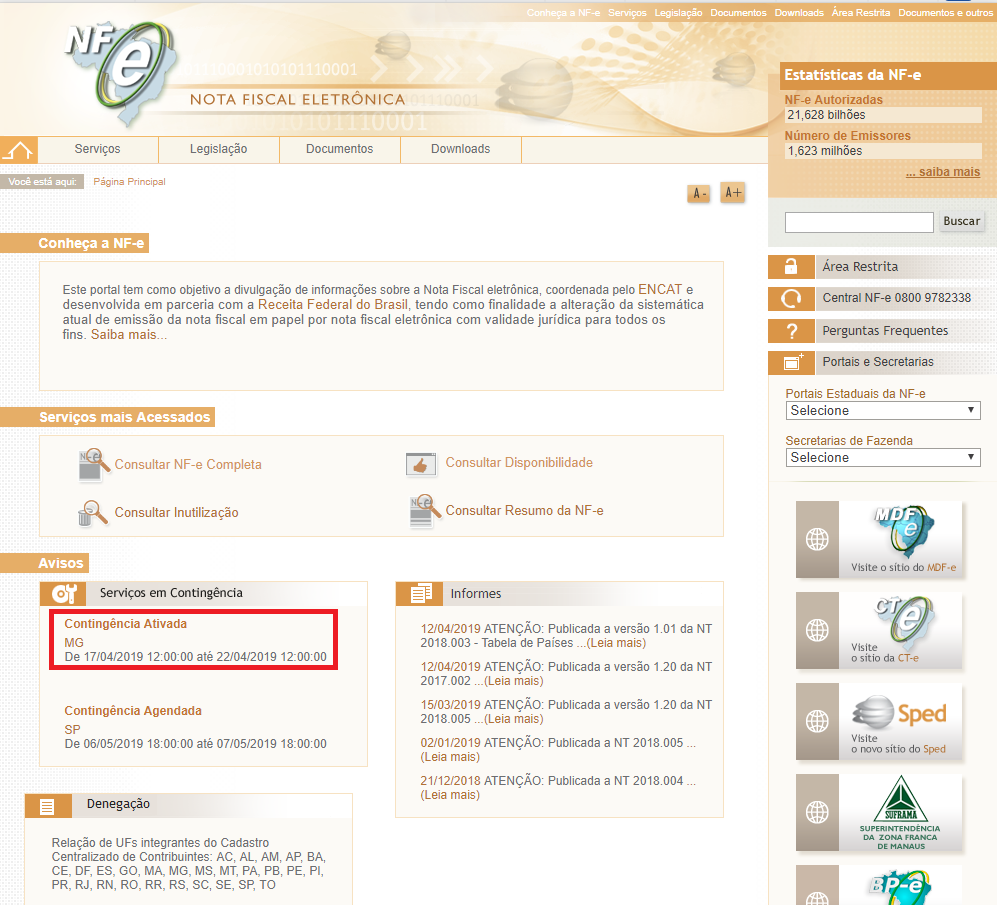Open Consultar Resumo da NF-e link
997x905 pixels.
[x=525, y=511]
